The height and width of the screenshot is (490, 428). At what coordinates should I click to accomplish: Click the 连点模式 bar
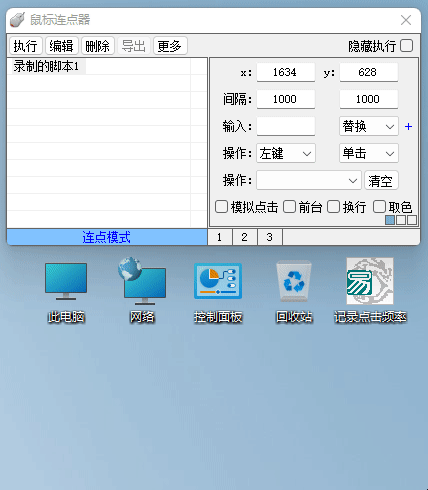point(107,237)
